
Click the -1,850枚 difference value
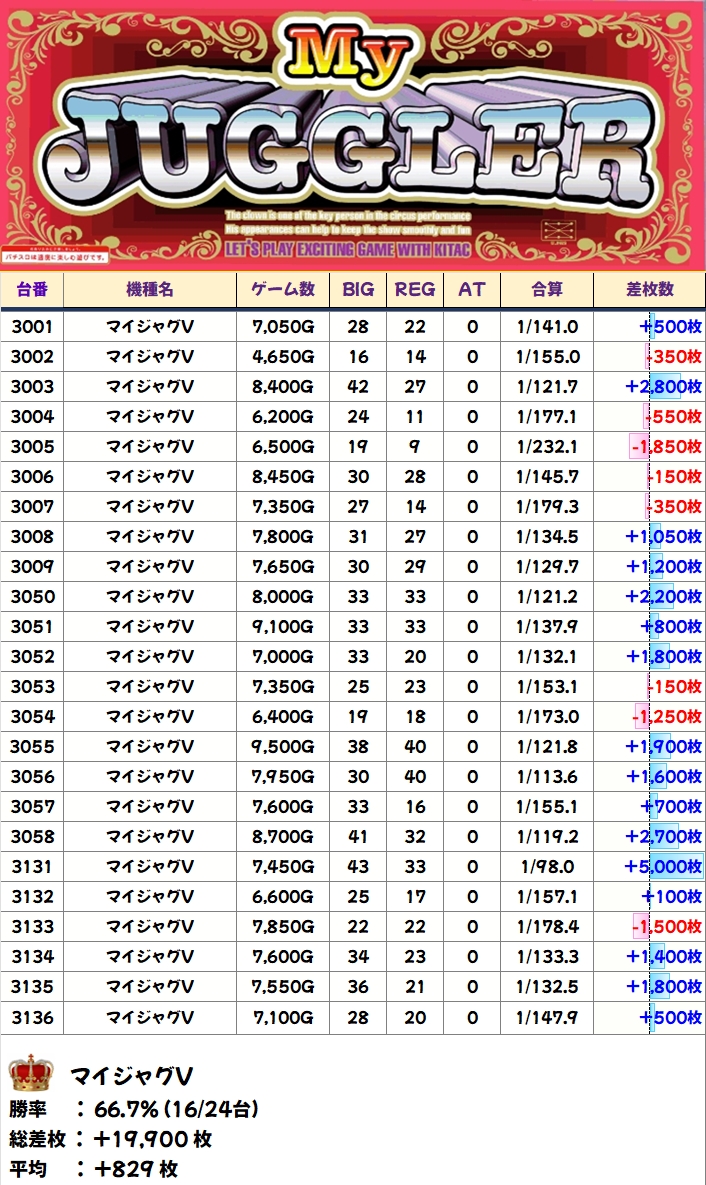(x=667, y=447)
